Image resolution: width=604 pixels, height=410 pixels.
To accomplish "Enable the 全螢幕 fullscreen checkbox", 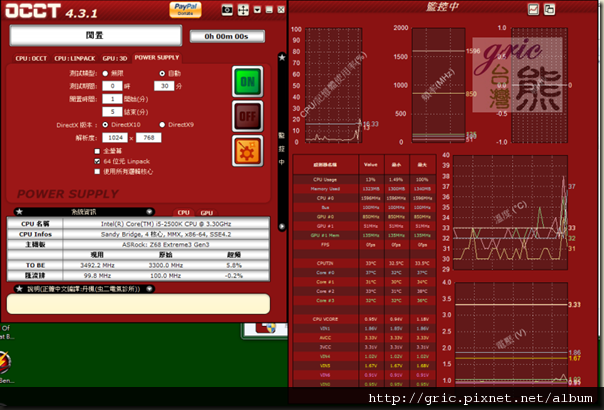I will click(x=97, y=151).
